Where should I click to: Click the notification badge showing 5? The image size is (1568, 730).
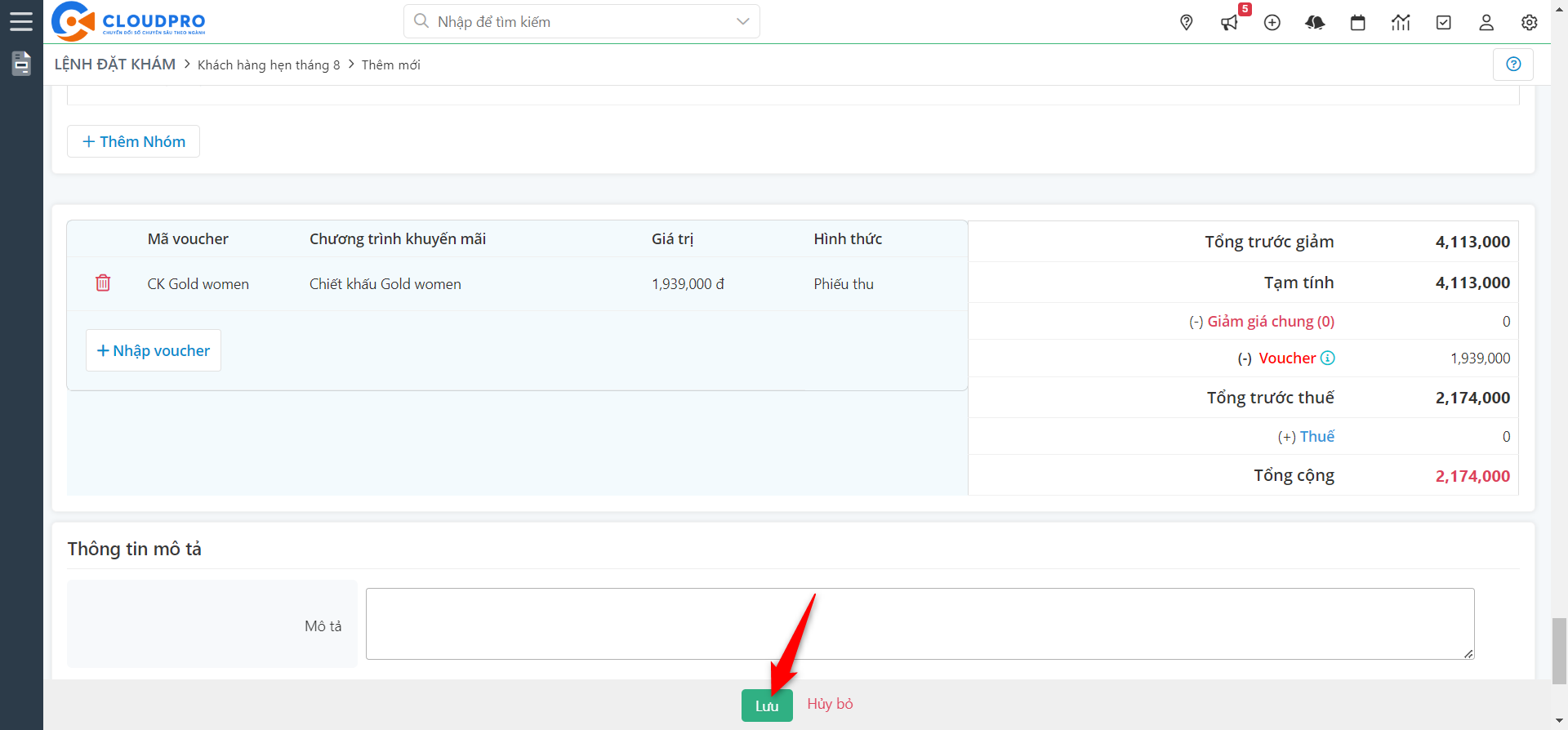pos(1245,9)
